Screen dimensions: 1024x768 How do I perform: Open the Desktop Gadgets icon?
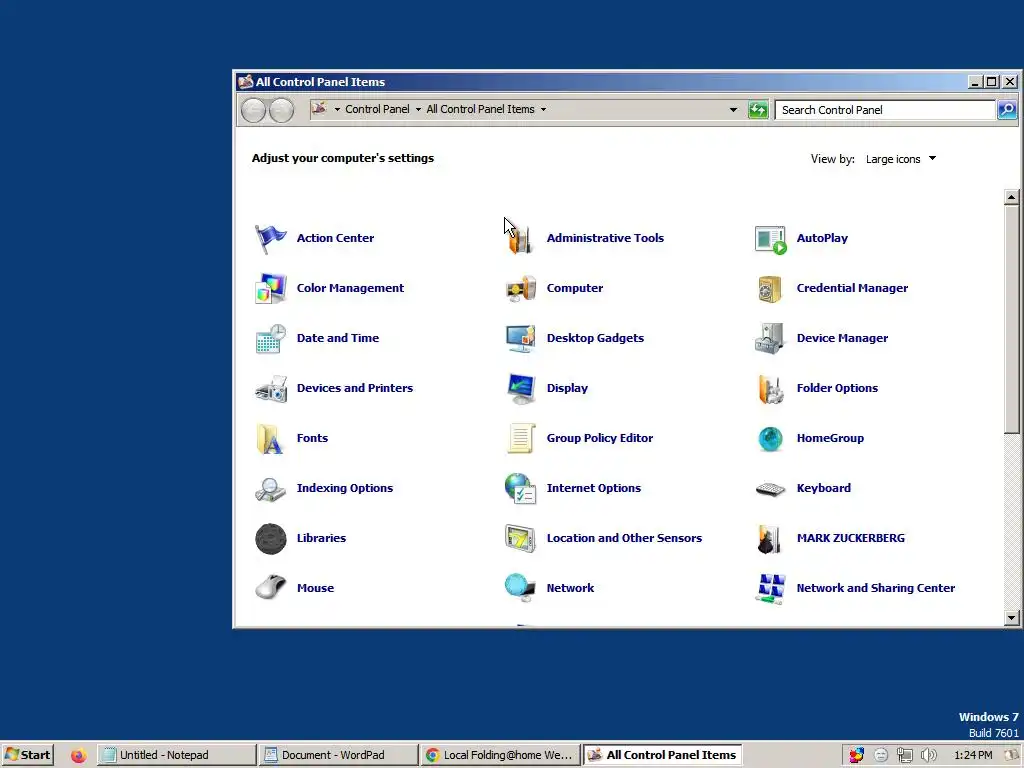(520, 338)
